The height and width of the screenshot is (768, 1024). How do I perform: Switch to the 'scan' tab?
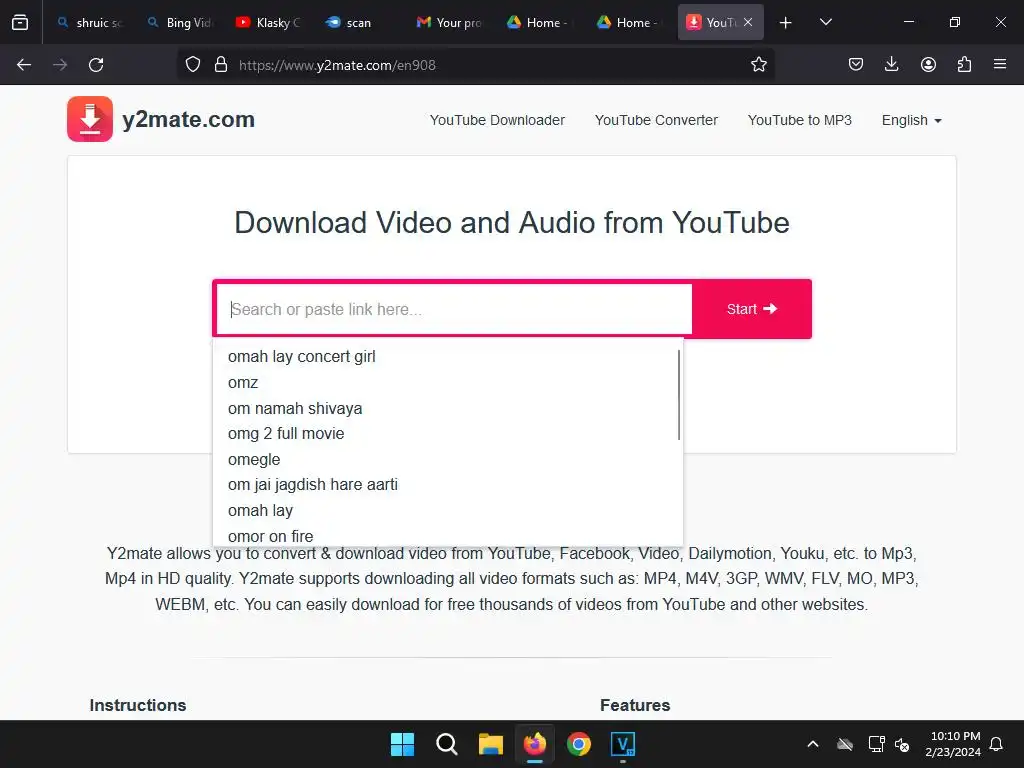[x=360, y=22]
